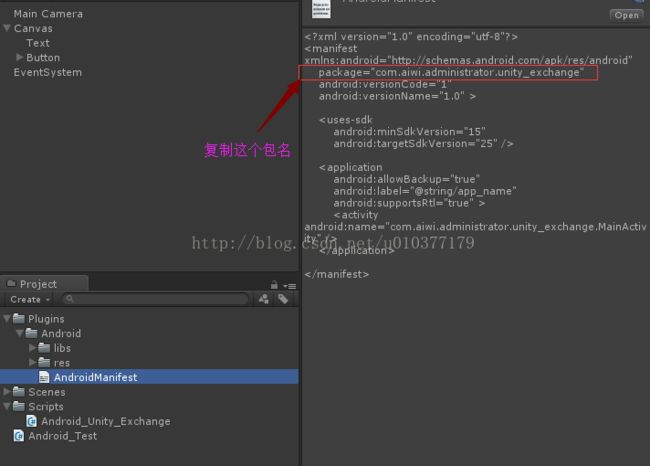Collapse the Canvas hierarchy arrow
The image size is (650, 466).
coord(7,28)
